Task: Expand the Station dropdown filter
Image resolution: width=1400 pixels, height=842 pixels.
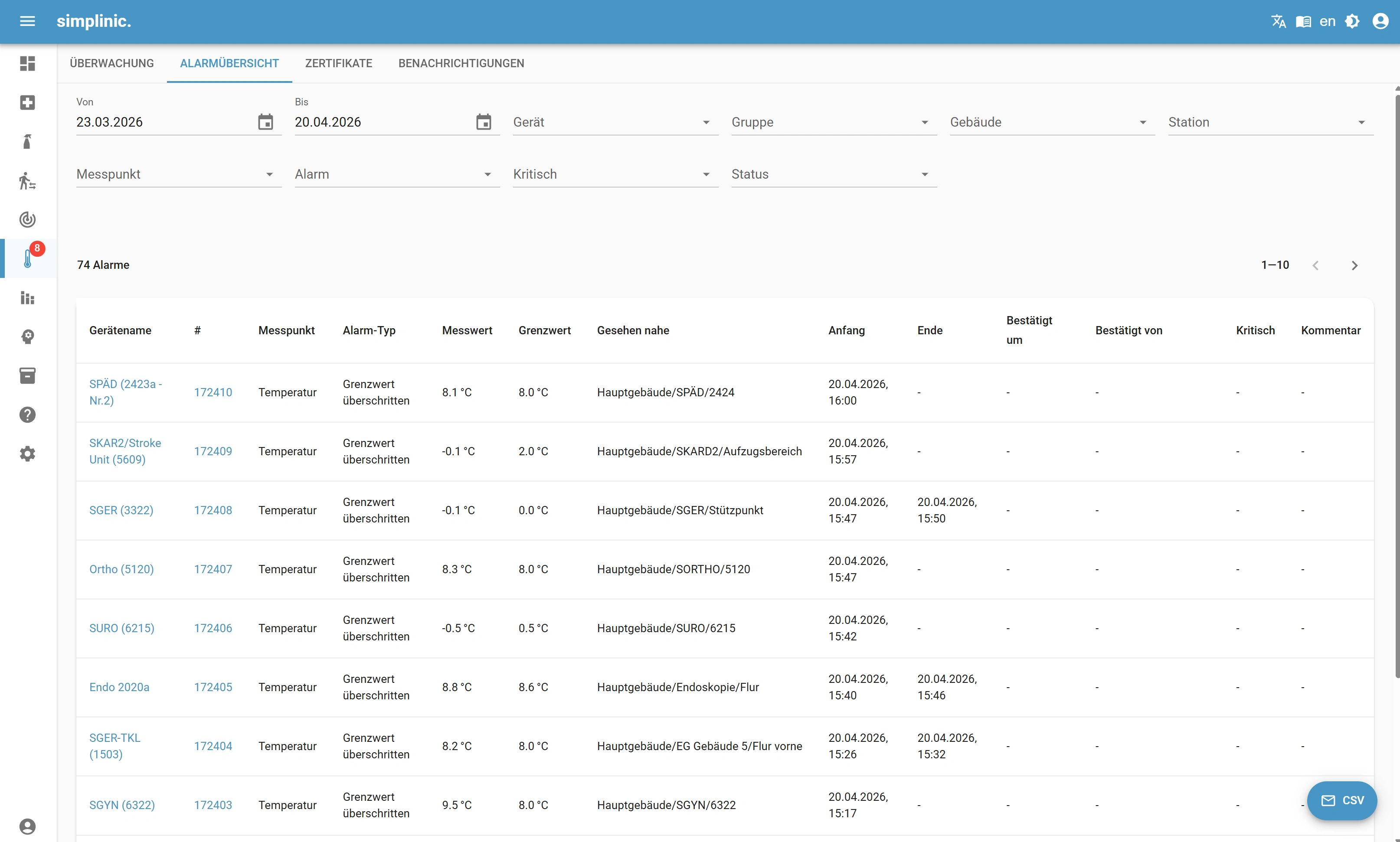Action: click(x=1270, y=123)
